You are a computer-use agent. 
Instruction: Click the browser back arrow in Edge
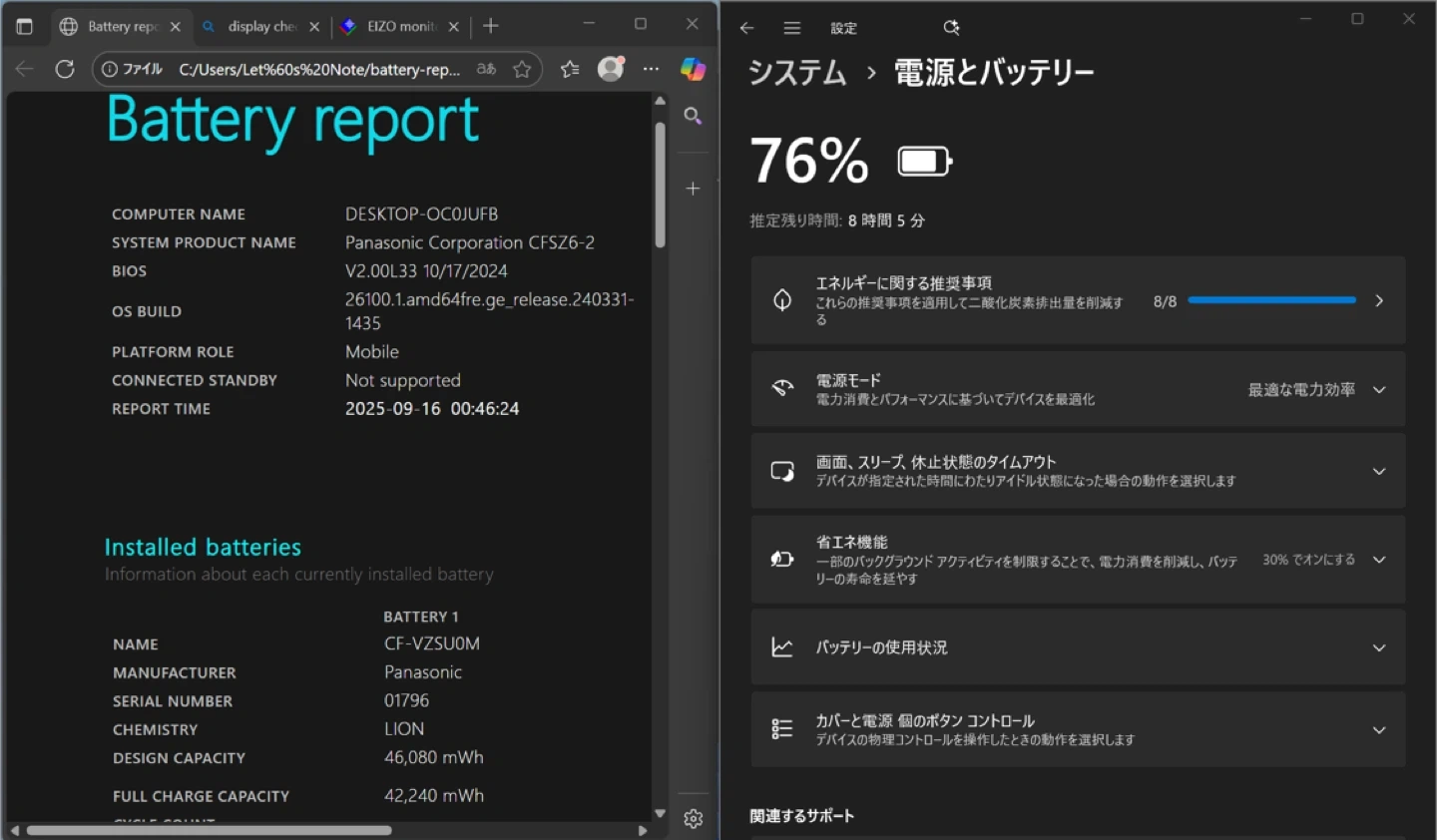point(25,69)
